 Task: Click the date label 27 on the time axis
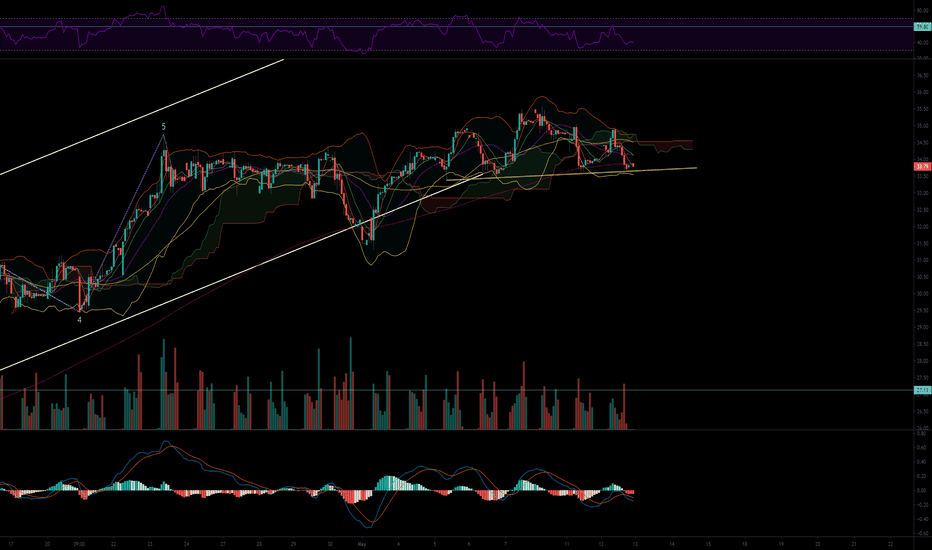[222, 543]
